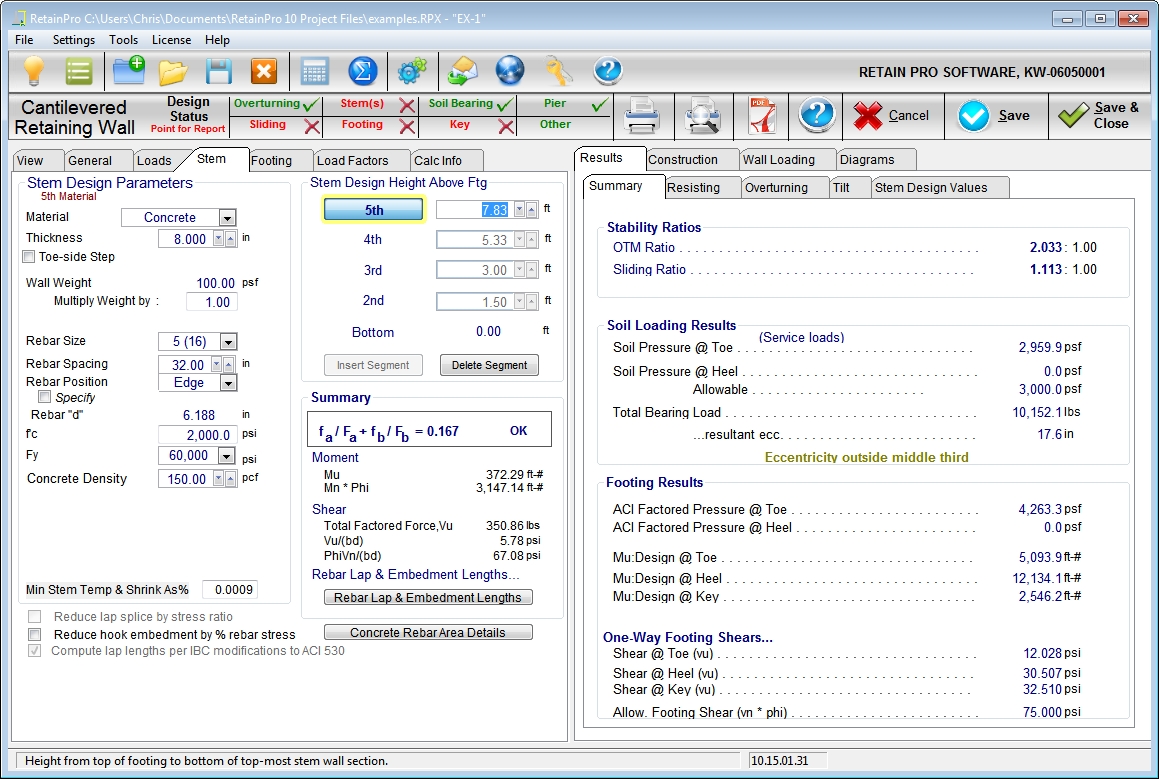The image size is (1159, 779).
Task: Save the file with floppy disk icon
Action: pos(219,72)
